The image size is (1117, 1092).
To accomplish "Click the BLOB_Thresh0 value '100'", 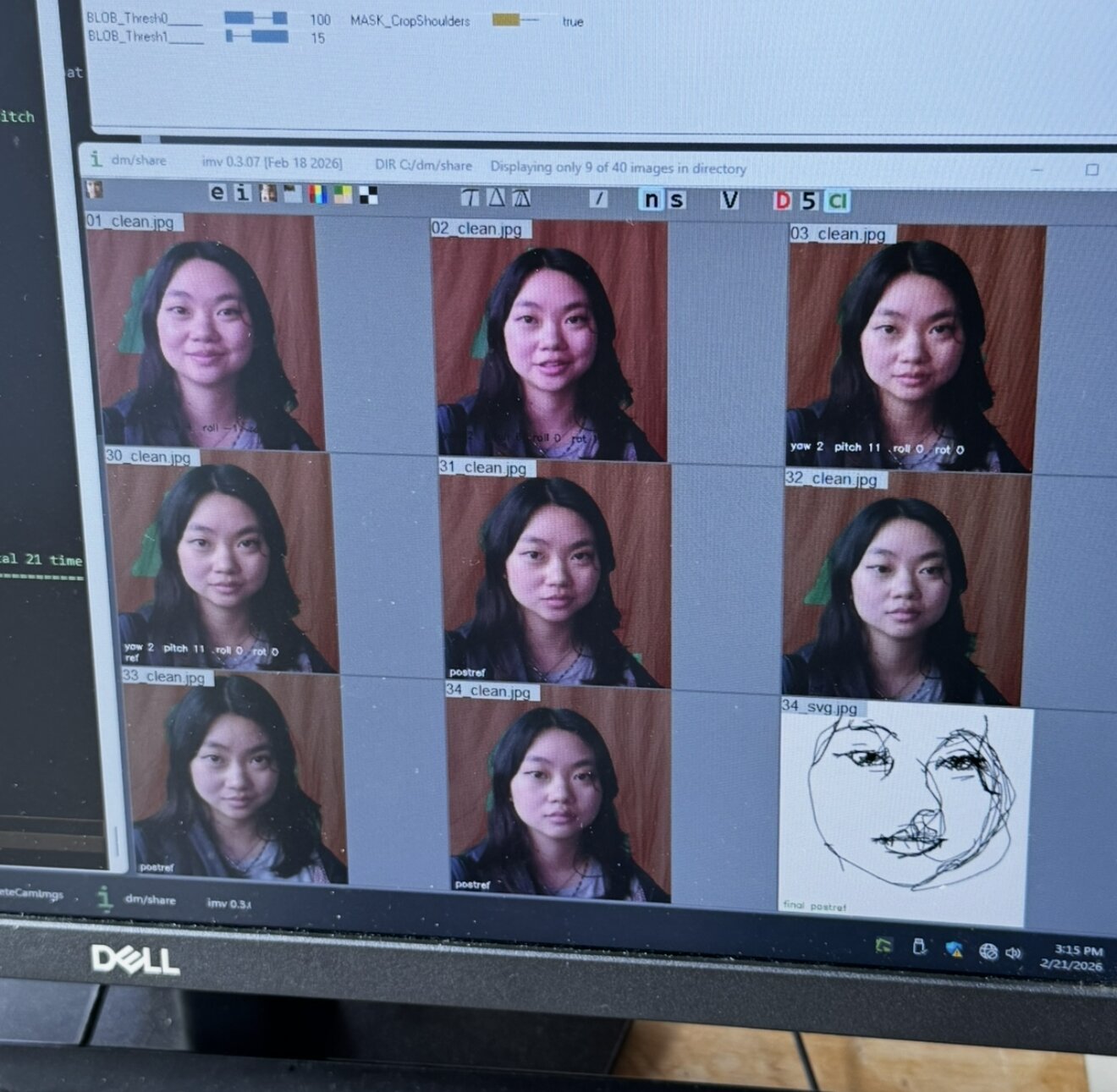I will point(320,19).
